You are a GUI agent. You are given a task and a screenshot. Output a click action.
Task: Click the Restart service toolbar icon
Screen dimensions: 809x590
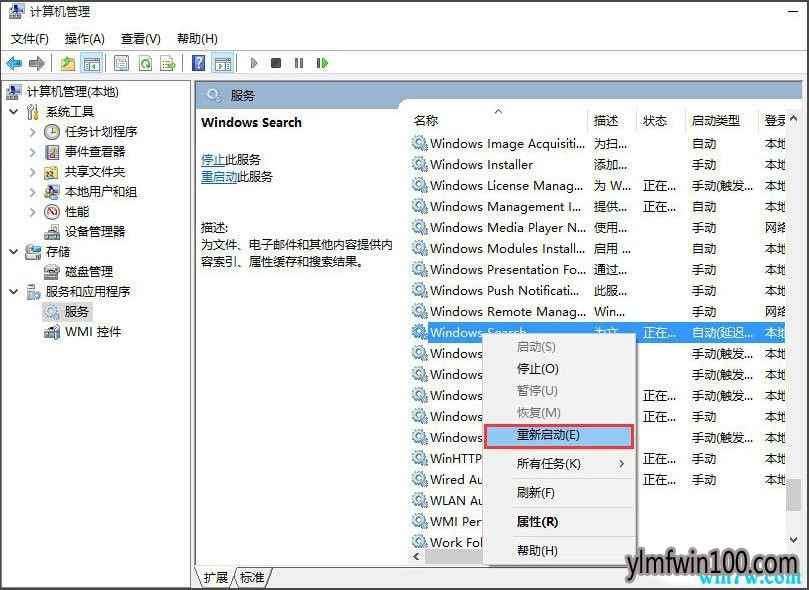click(322, 63)
